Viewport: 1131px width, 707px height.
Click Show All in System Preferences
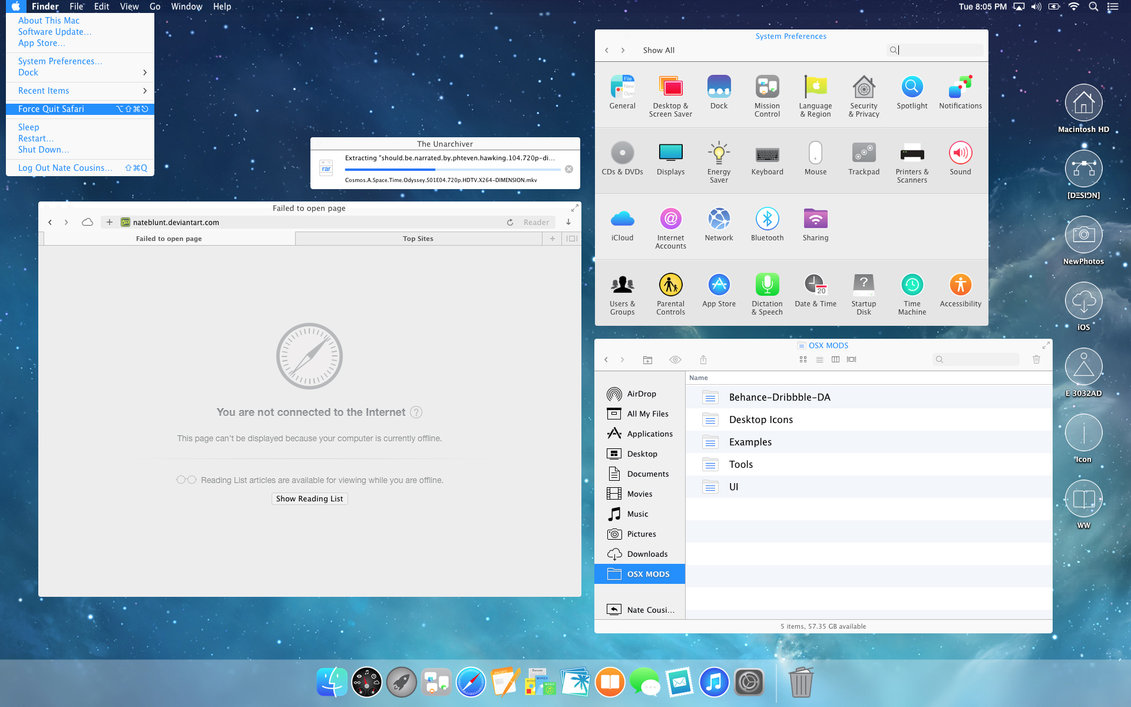pos(658,50)
